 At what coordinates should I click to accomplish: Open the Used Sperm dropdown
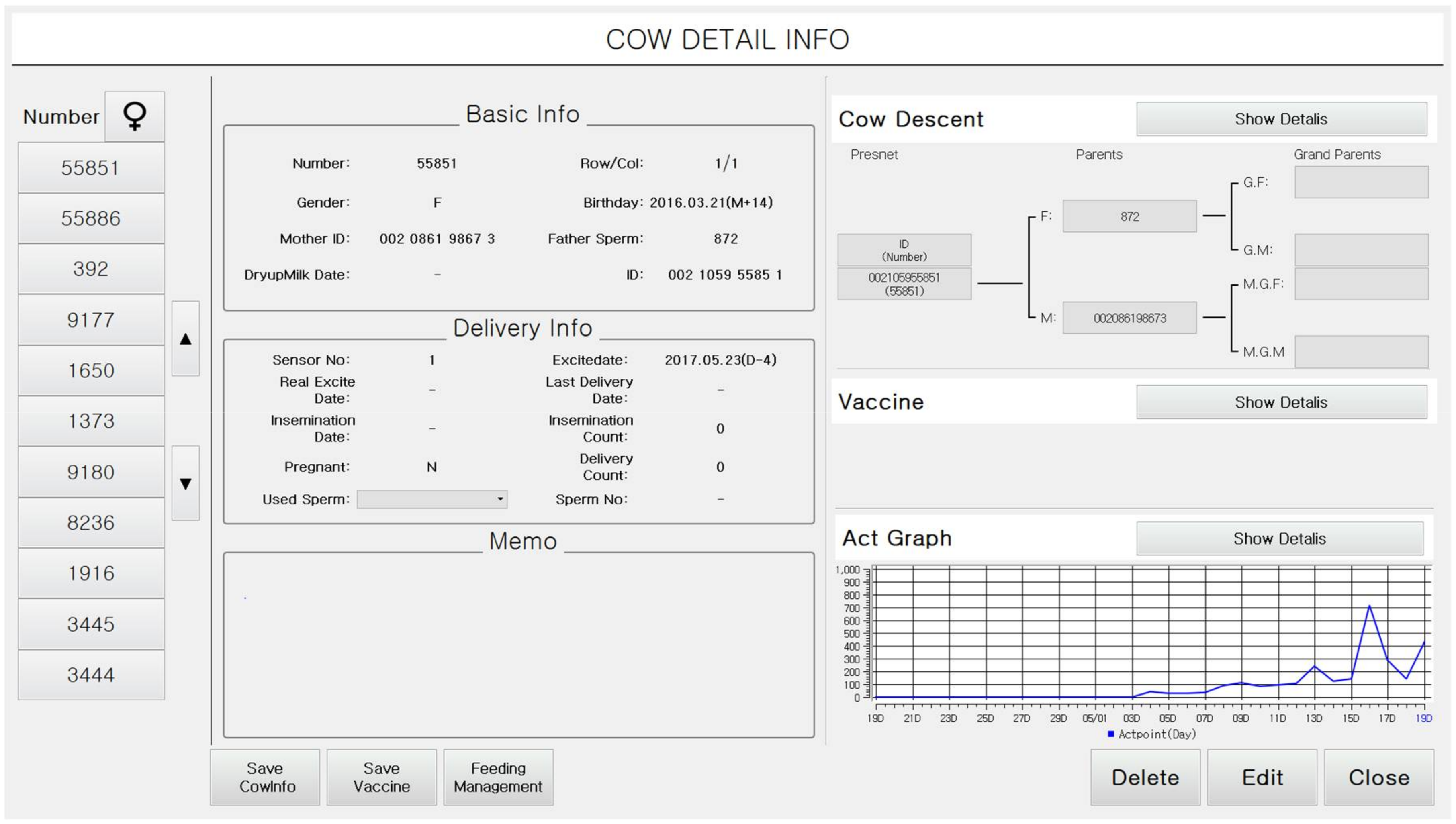[x=432, y=499]
